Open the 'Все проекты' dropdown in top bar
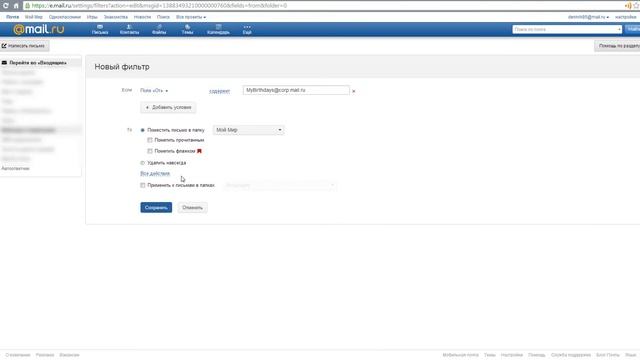 [x=191, y=17]
